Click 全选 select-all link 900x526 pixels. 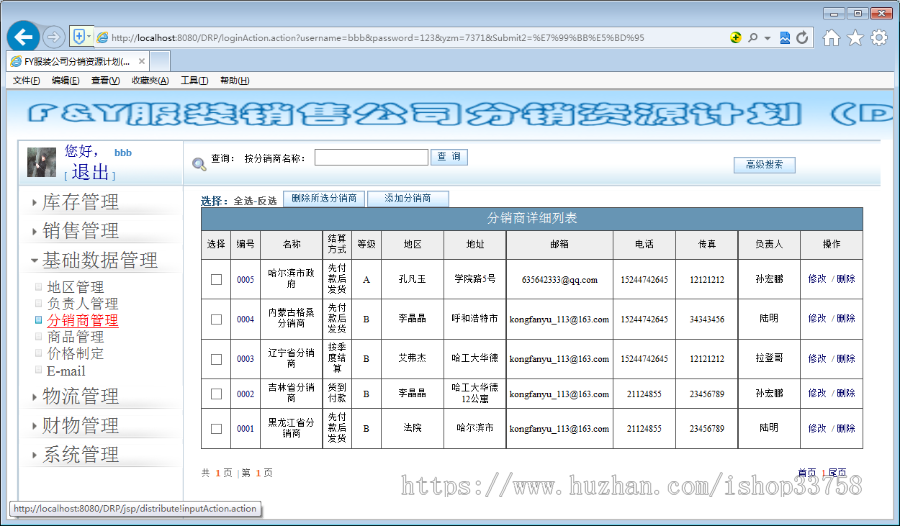click(242, 201)
